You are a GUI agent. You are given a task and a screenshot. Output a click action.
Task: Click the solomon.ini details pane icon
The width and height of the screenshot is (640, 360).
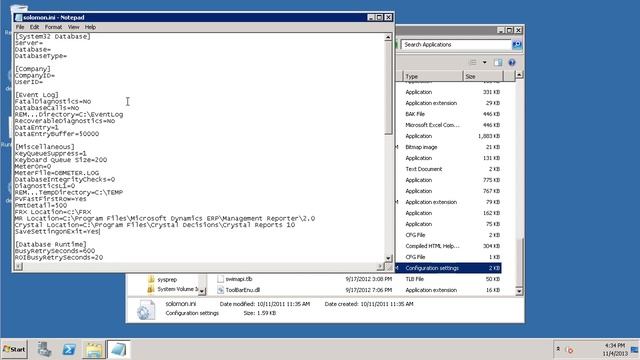coord(146,310)
